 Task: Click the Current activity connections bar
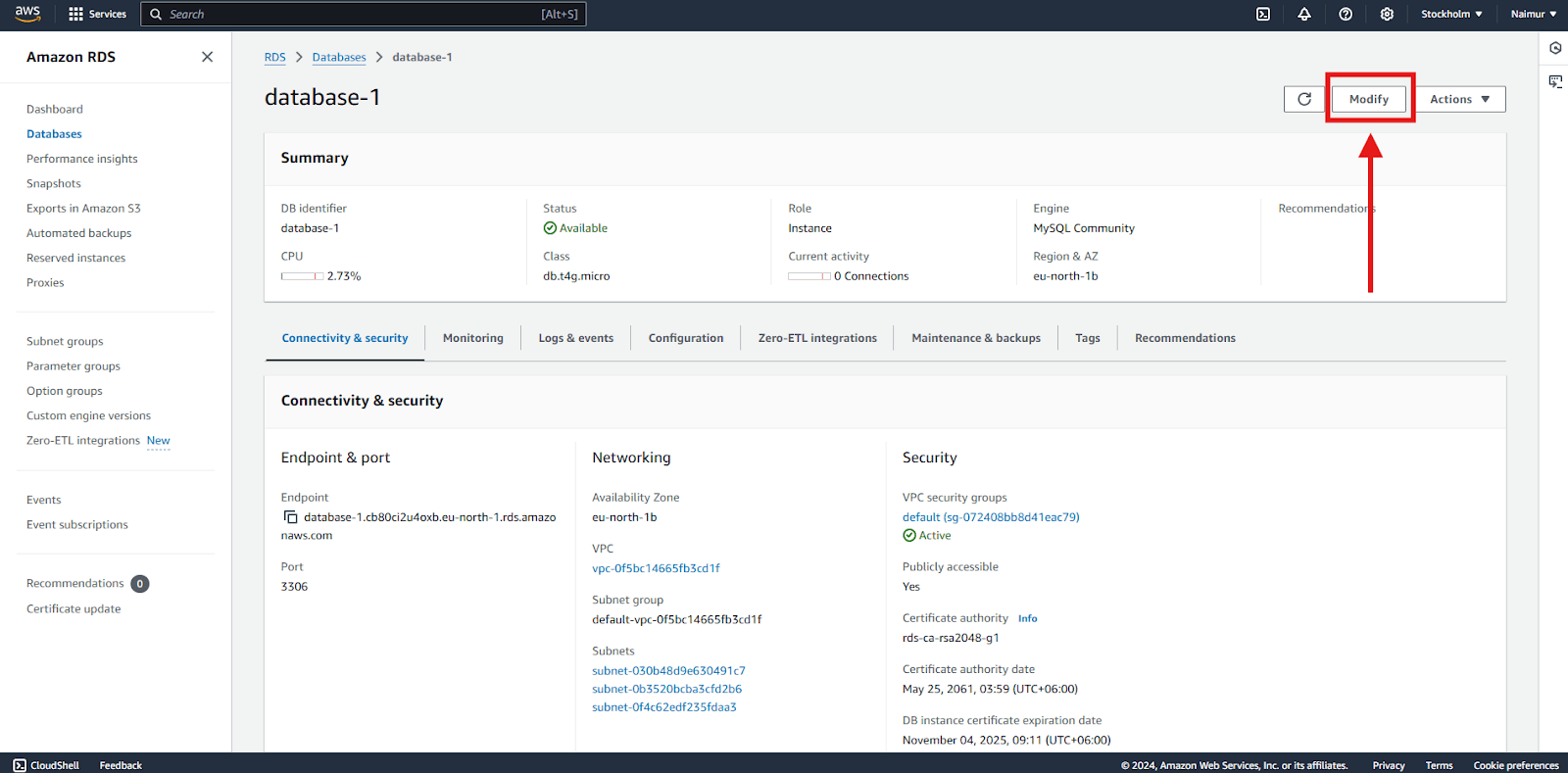coord(809,276)
